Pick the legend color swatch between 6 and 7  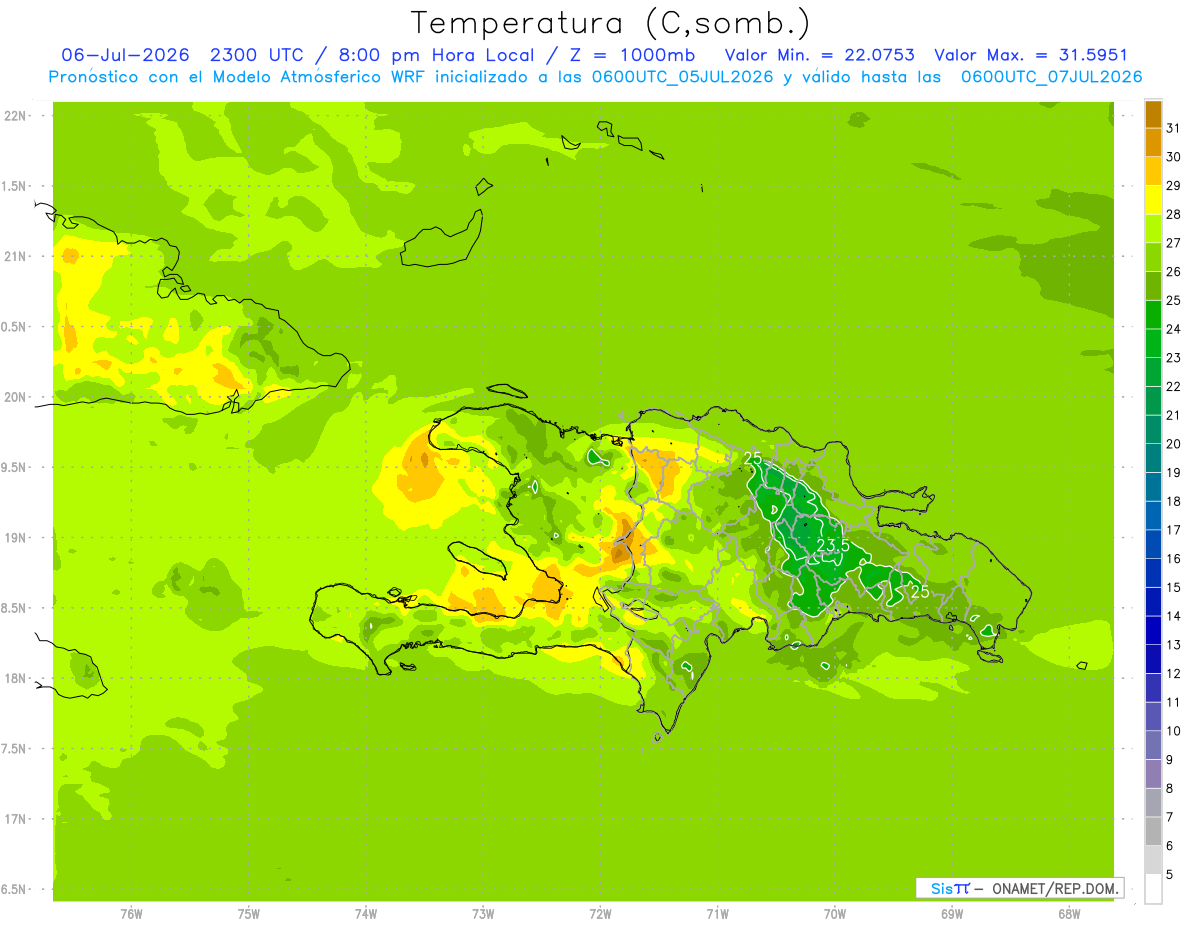coord(1153,831)
